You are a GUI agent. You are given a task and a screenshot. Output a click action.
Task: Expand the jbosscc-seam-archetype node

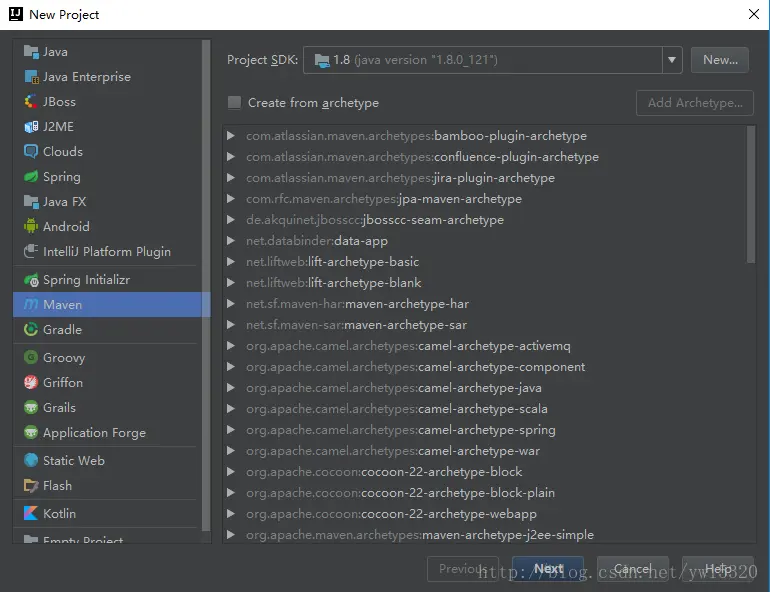pos(230,219)
